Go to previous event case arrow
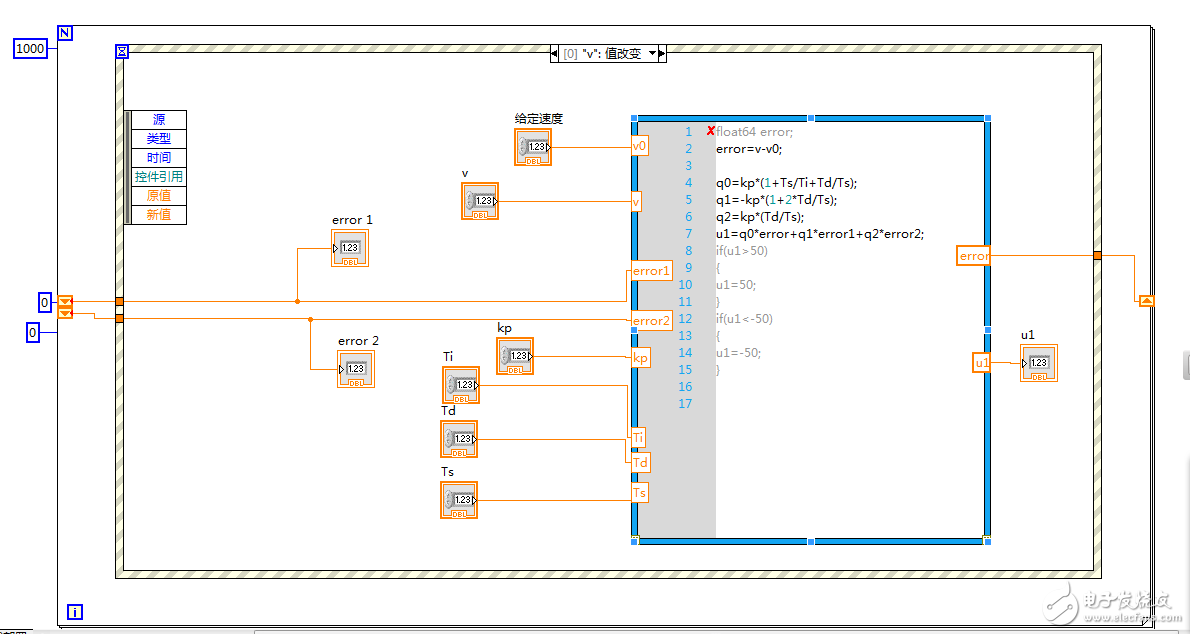The width and height of the screenshot is (1190, 634). click(554, 53)
